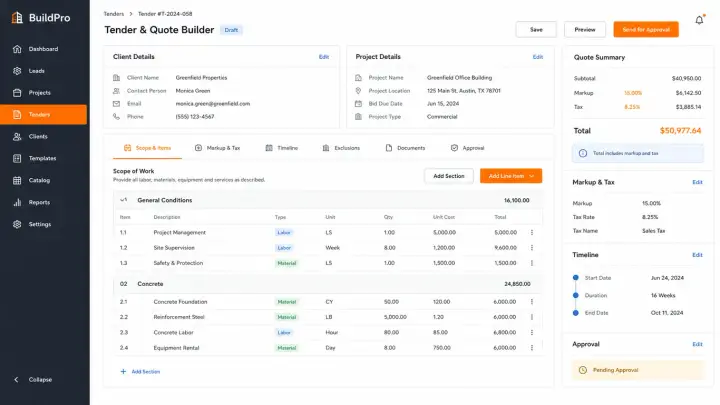
Task: Switch to Documents tab
Action: (405, 148)
